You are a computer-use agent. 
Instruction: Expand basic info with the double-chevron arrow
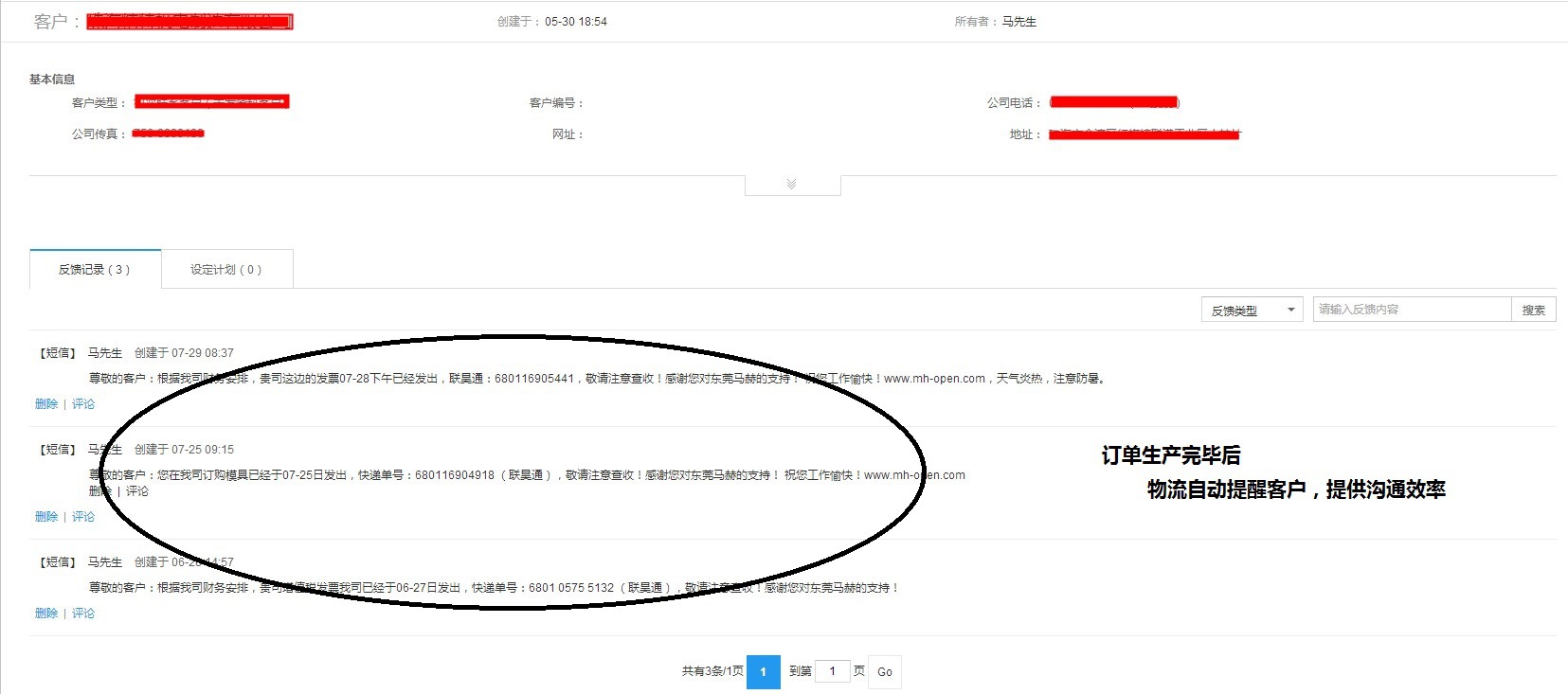[x=791, y=184]
